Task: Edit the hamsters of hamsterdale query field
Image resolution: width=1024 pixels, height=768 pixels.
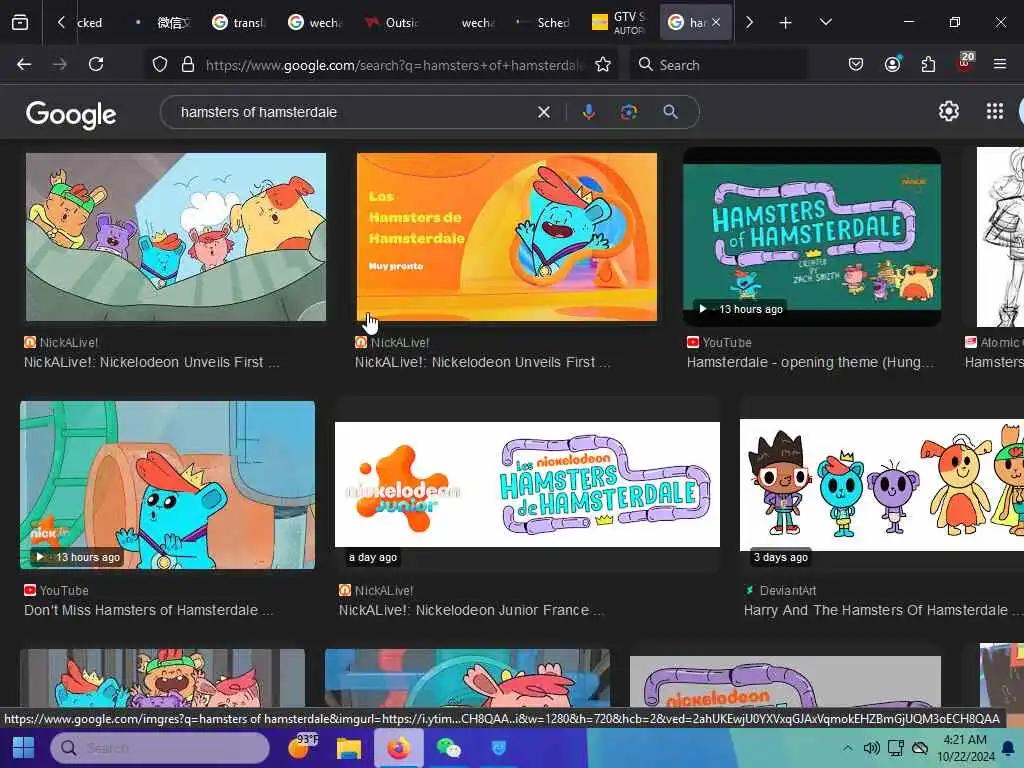Action: (x=353, y=112)
